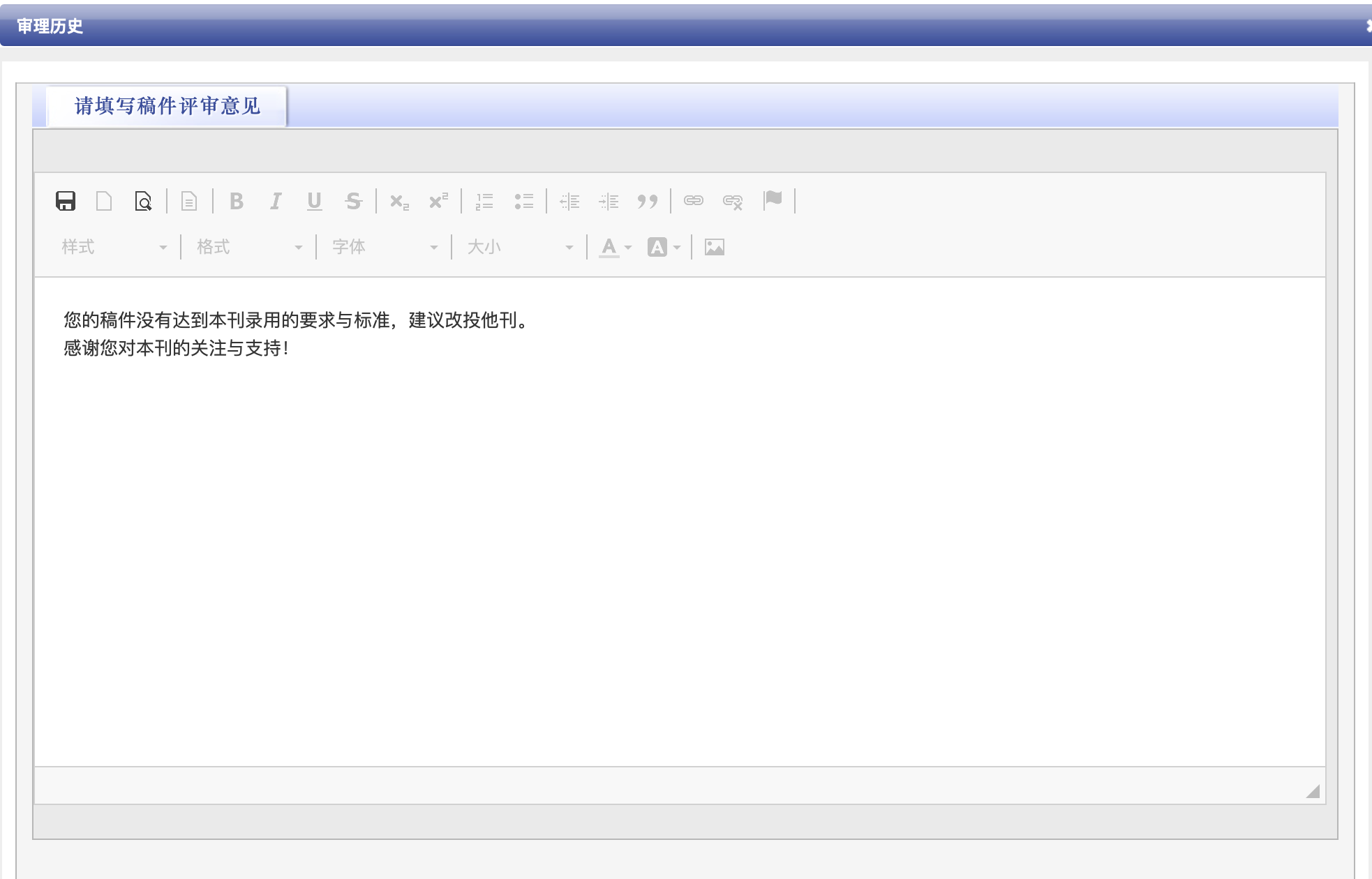Viewport: 1372px width, 879px height.
Task: Insert a hyperlink with Link icon
Action: (x=694, y=201)
